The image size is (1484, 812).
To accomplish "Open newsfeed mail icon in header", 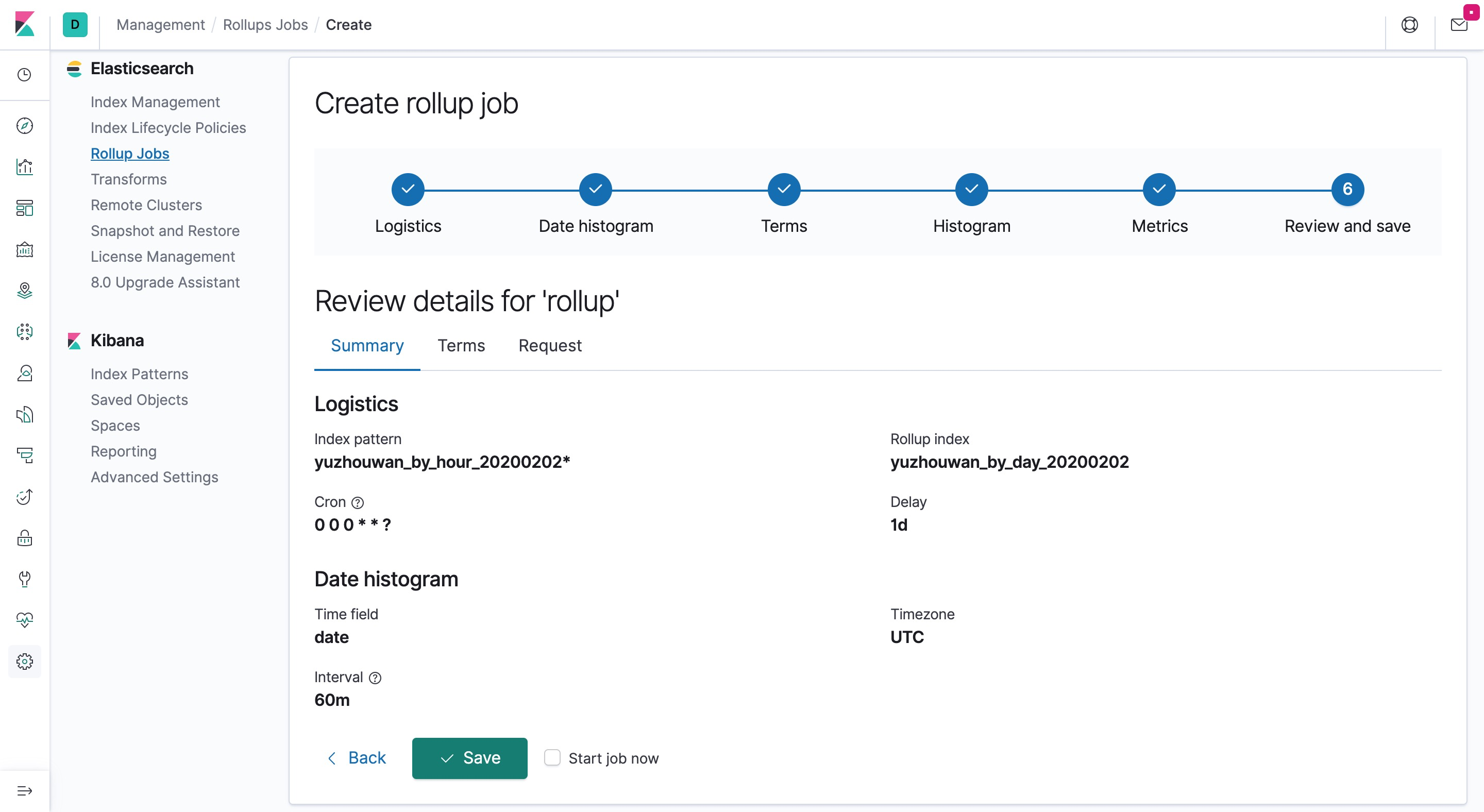I will tap(1459, 25).
